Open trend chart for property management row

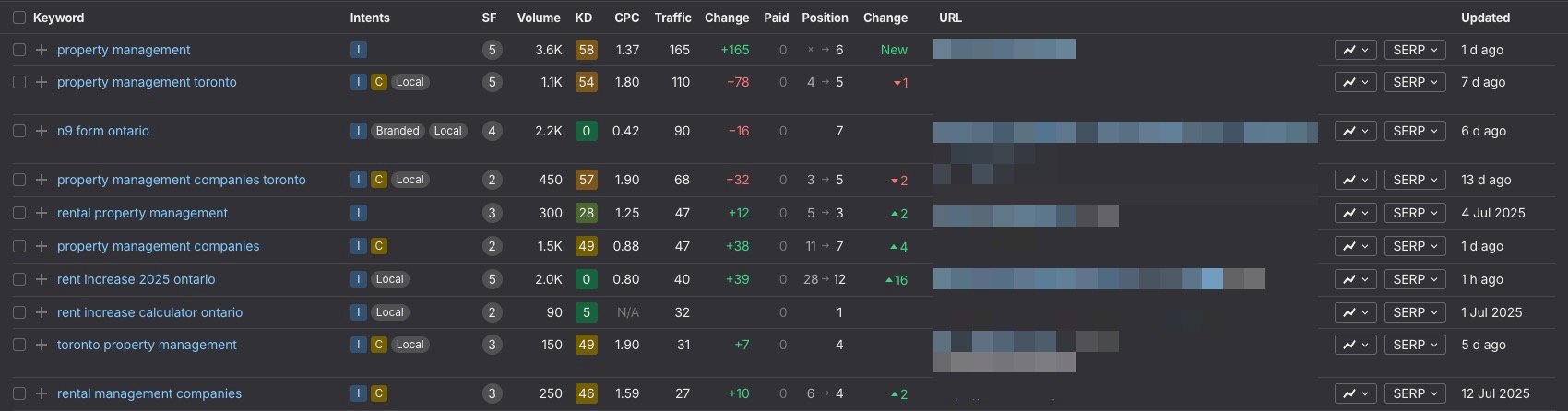(x=1355, y=50)
